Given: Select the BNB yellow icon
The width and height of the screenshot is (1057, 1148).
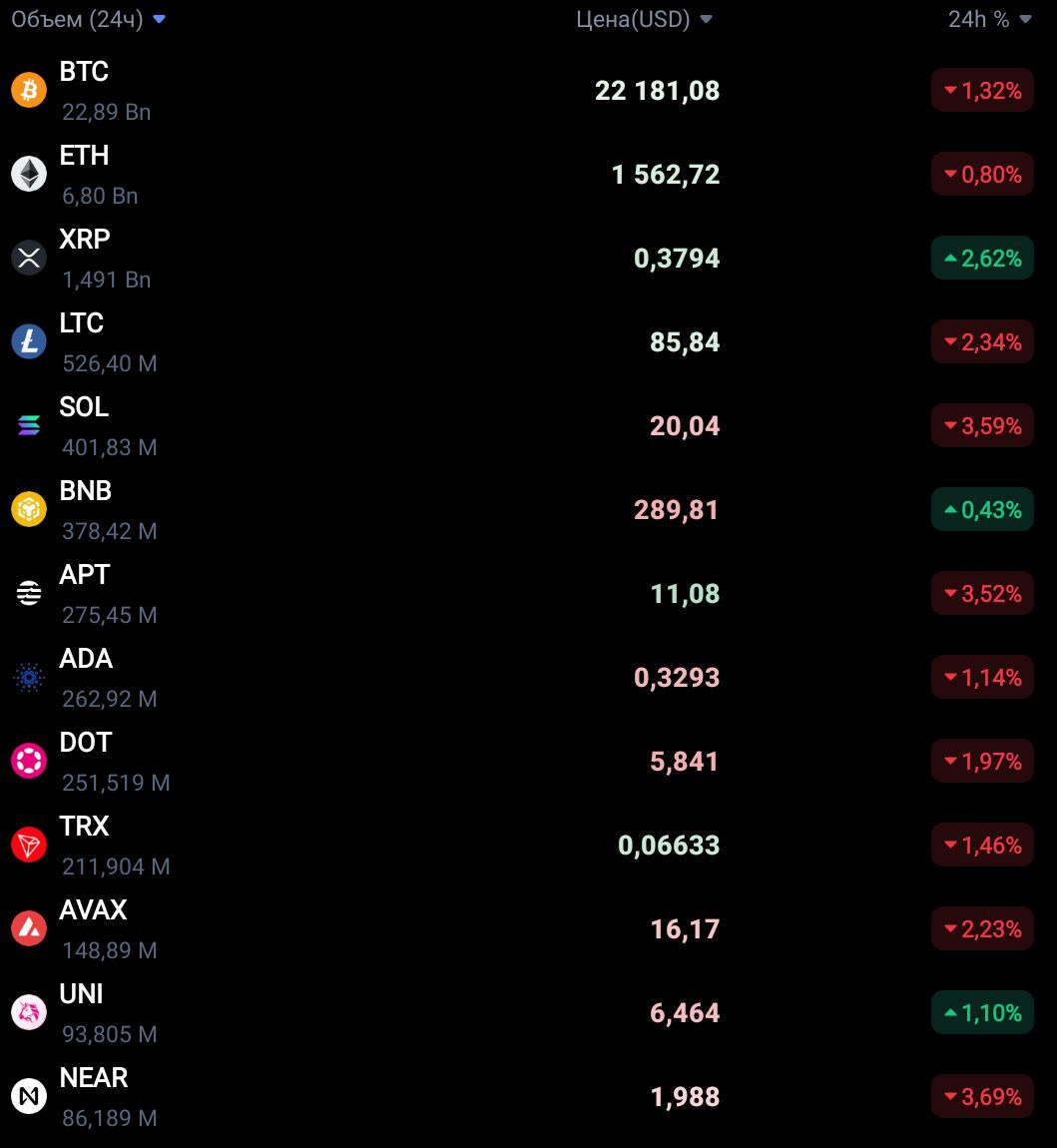Looking at the screenshot, I should coord(29,509).
